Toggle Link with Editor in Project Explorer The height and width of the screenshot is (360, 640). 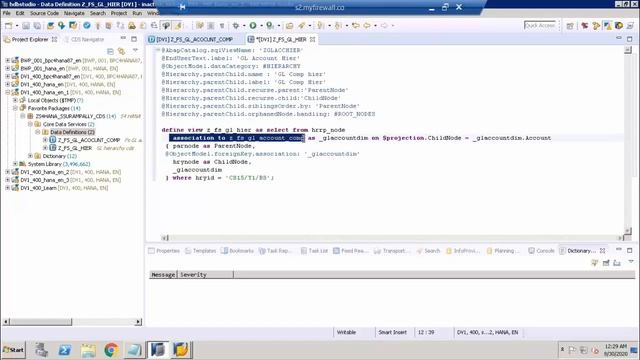pos(121,51)
